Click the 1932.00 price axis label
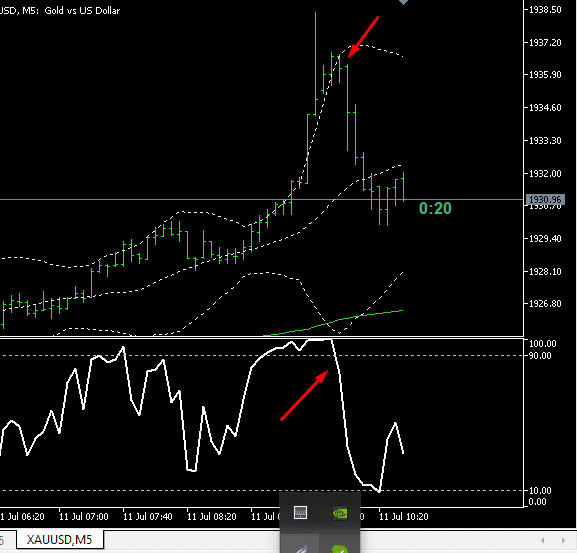Screen dimensions: 577x553 (545, 173)
